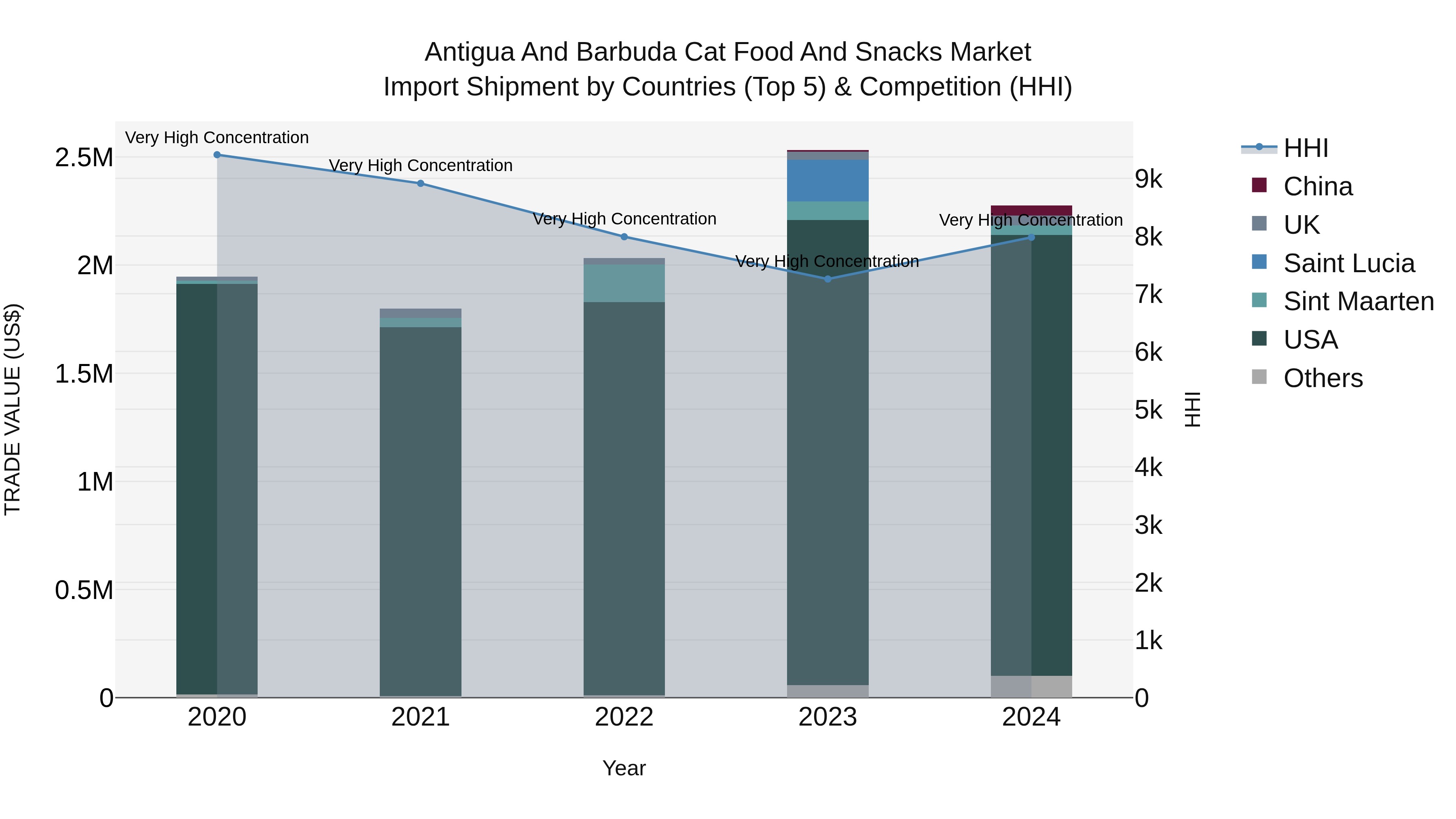Click the 2.5M y-axis tick label
The width and height of the screenshot is (1456, 819).
(x=84, y=158)
